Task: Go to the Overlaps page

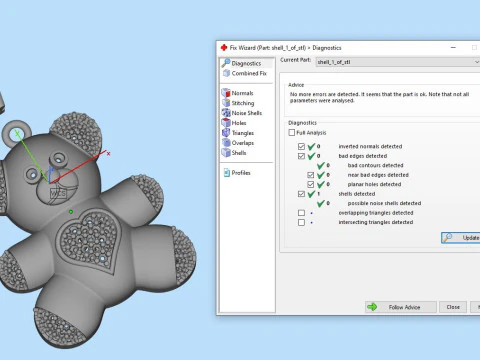Action: pyautogui.click(x=243, y=143)
